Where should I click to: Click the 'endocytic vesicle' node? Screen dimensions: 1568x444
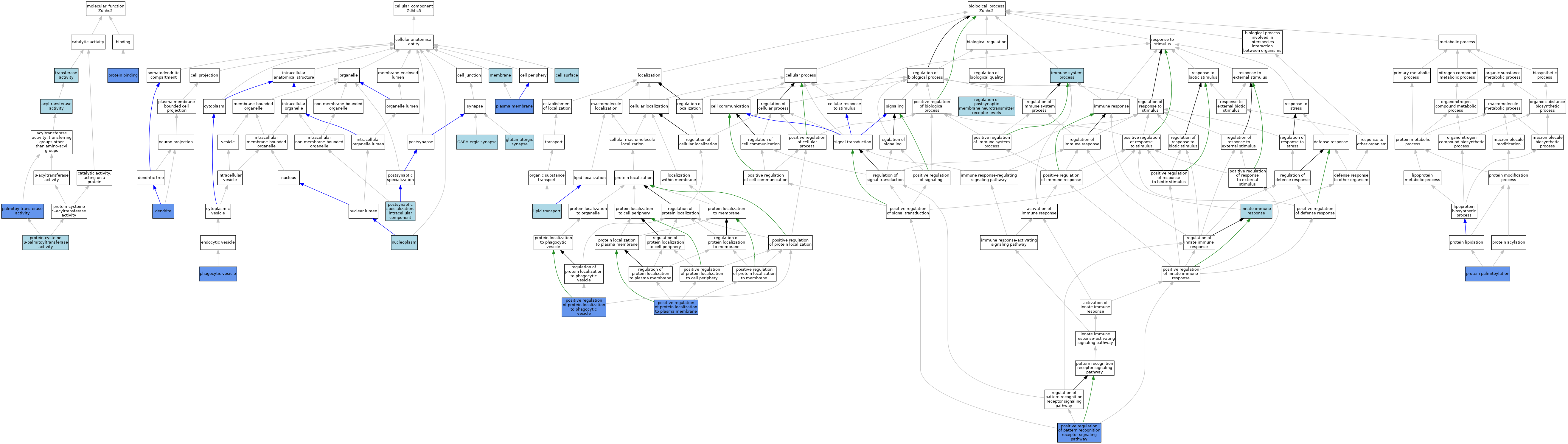coord(218,243)
